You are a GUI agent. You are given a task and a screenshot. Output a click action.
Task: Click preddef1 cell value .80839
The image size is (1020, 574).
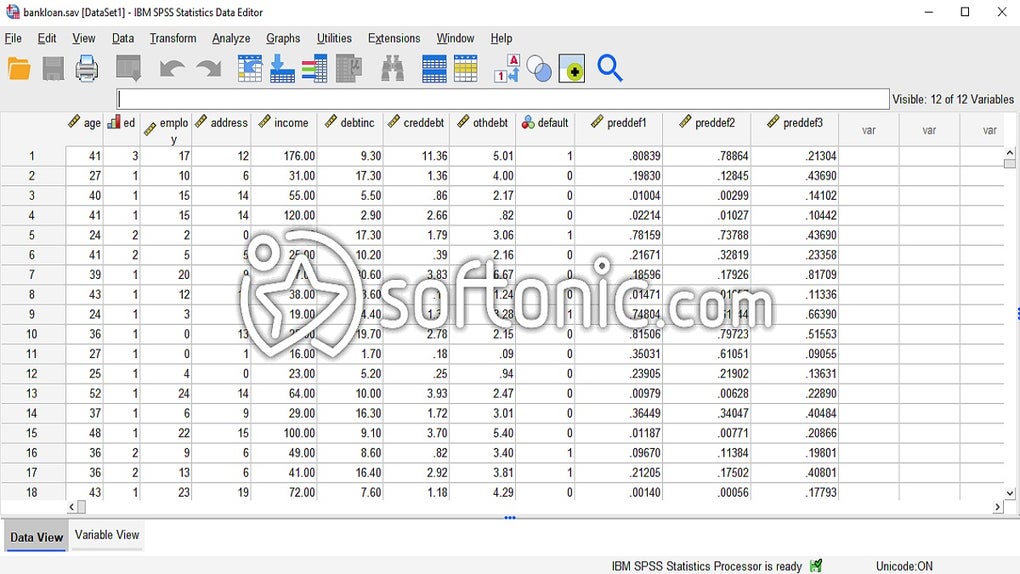619,156
